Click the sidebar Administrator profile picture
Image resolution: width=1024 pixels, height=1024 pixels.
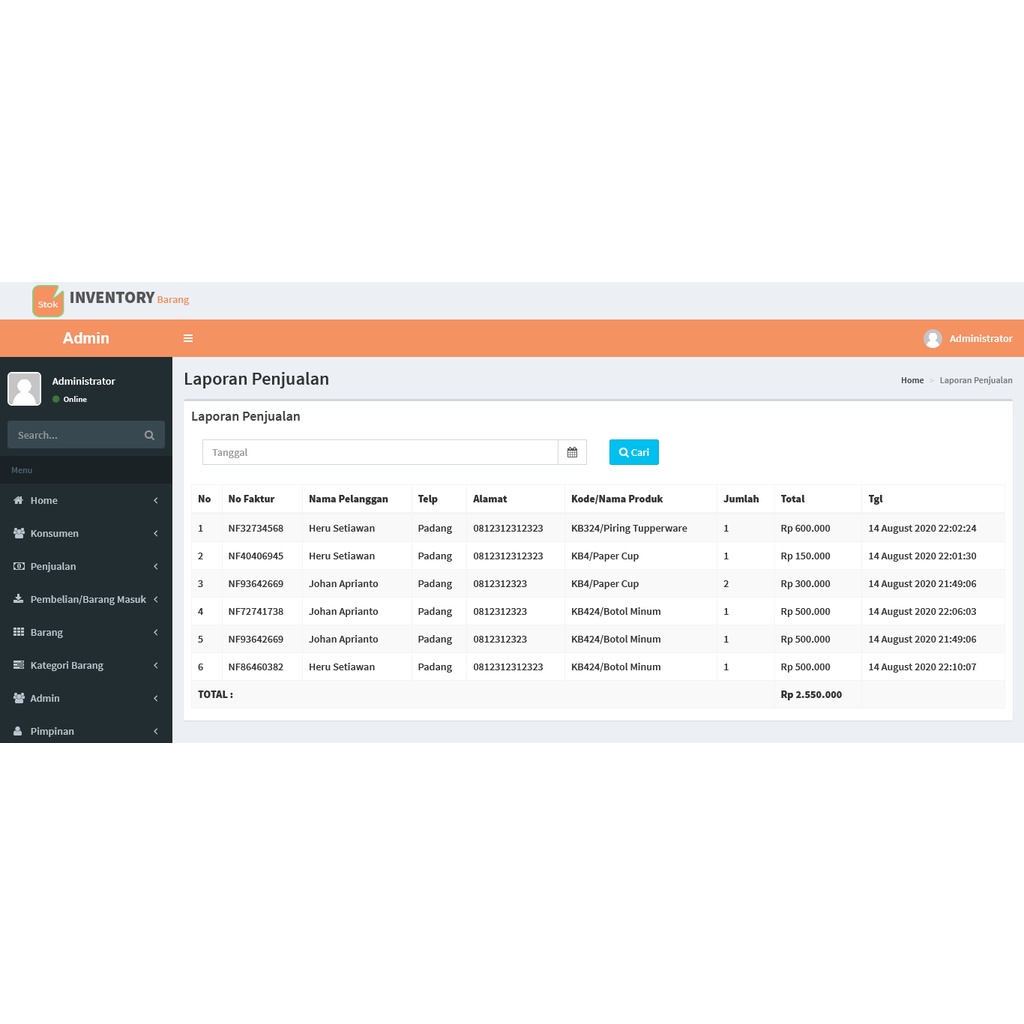(x=24, y=389)
